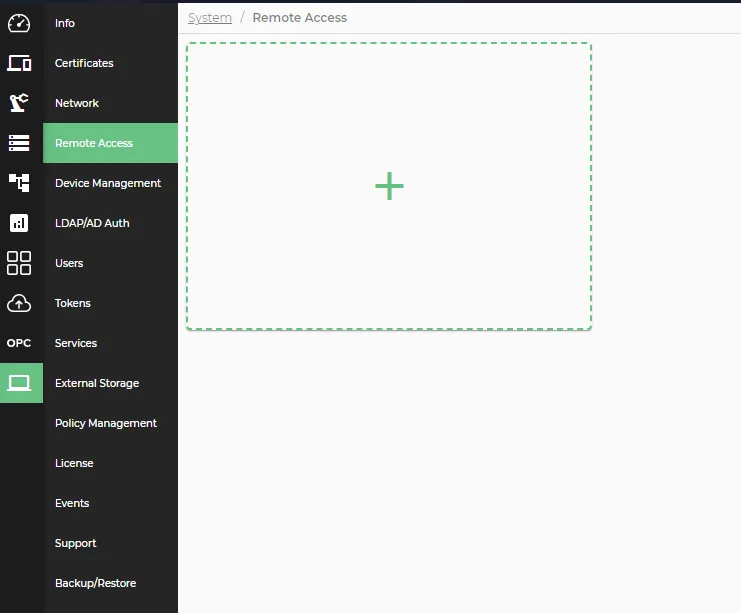This screenshot has width=741, height=613.
Task: Click Remote Access breadcrumb text
Action: coord(300,17)
